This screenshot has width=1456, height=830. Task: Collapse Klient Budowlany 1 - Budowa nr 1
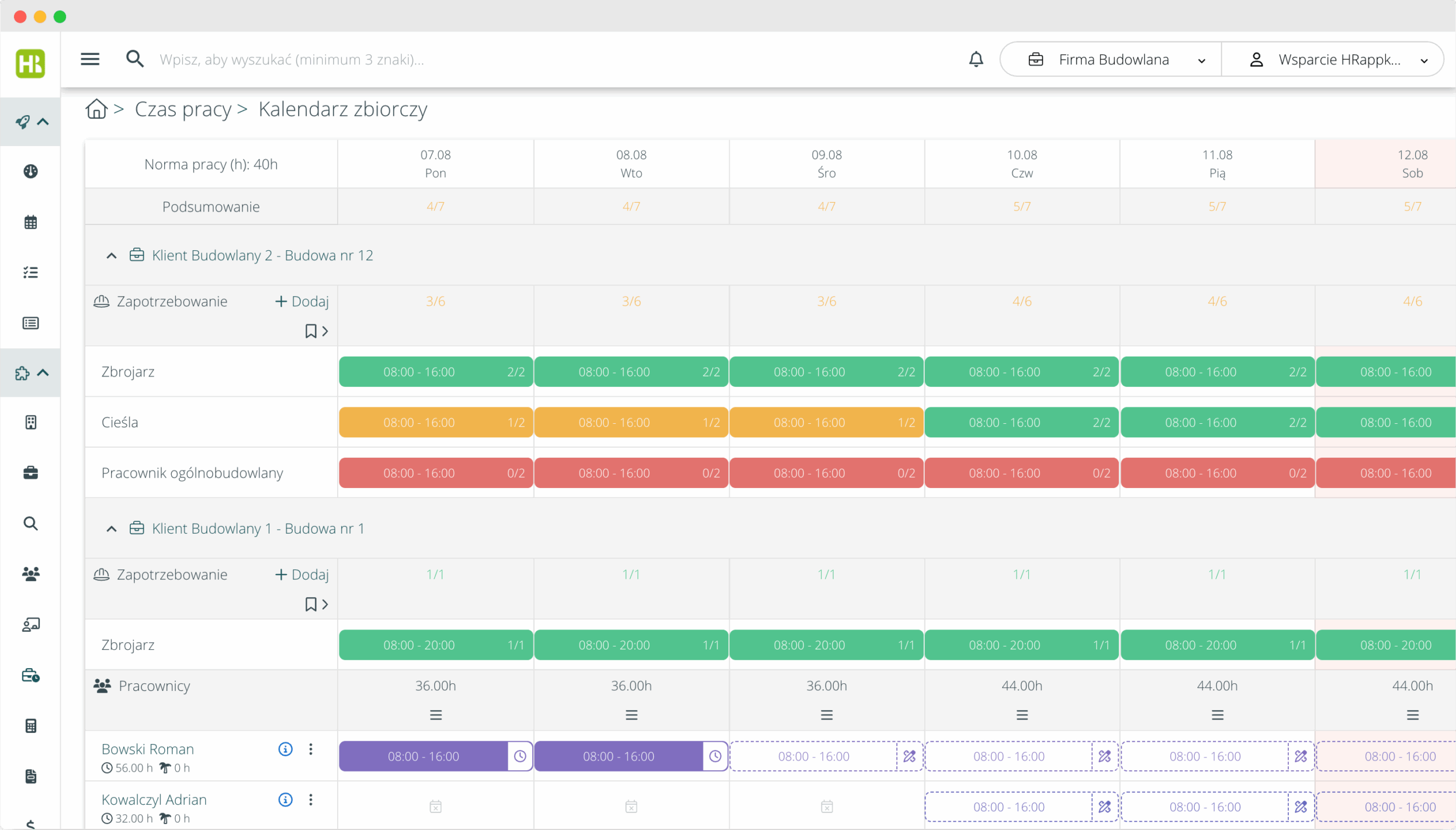coord(112,529)
